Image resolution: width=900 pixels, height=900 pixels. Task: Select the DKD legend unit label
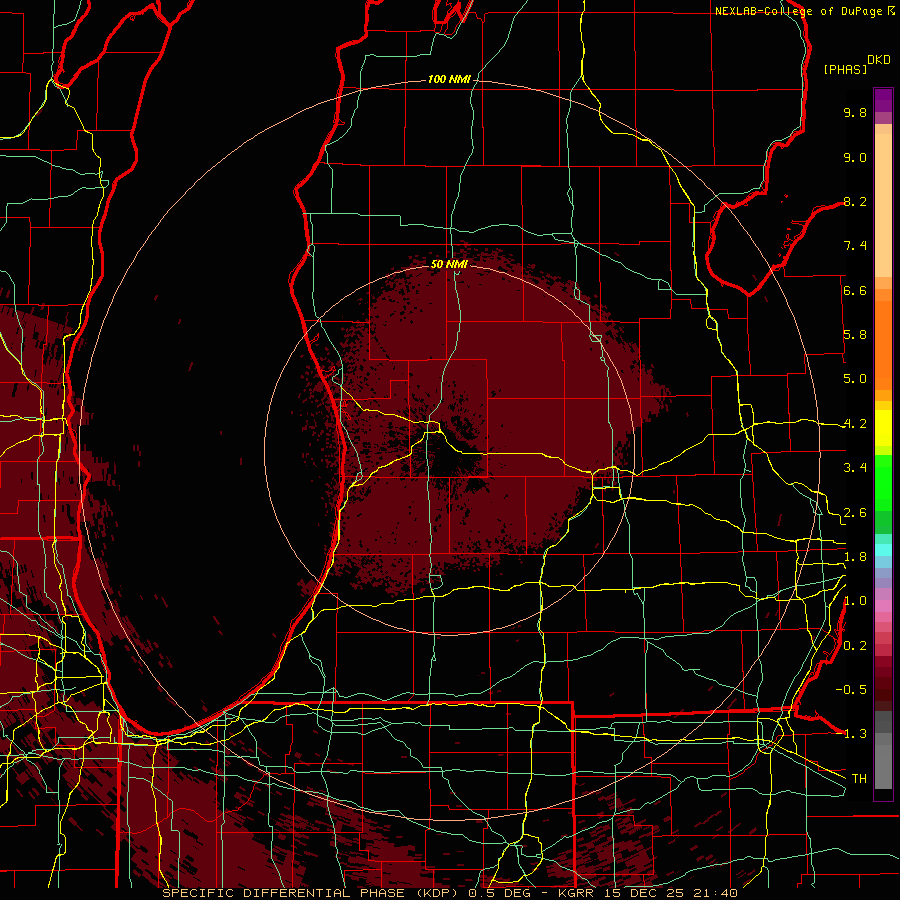coord(879,60)
